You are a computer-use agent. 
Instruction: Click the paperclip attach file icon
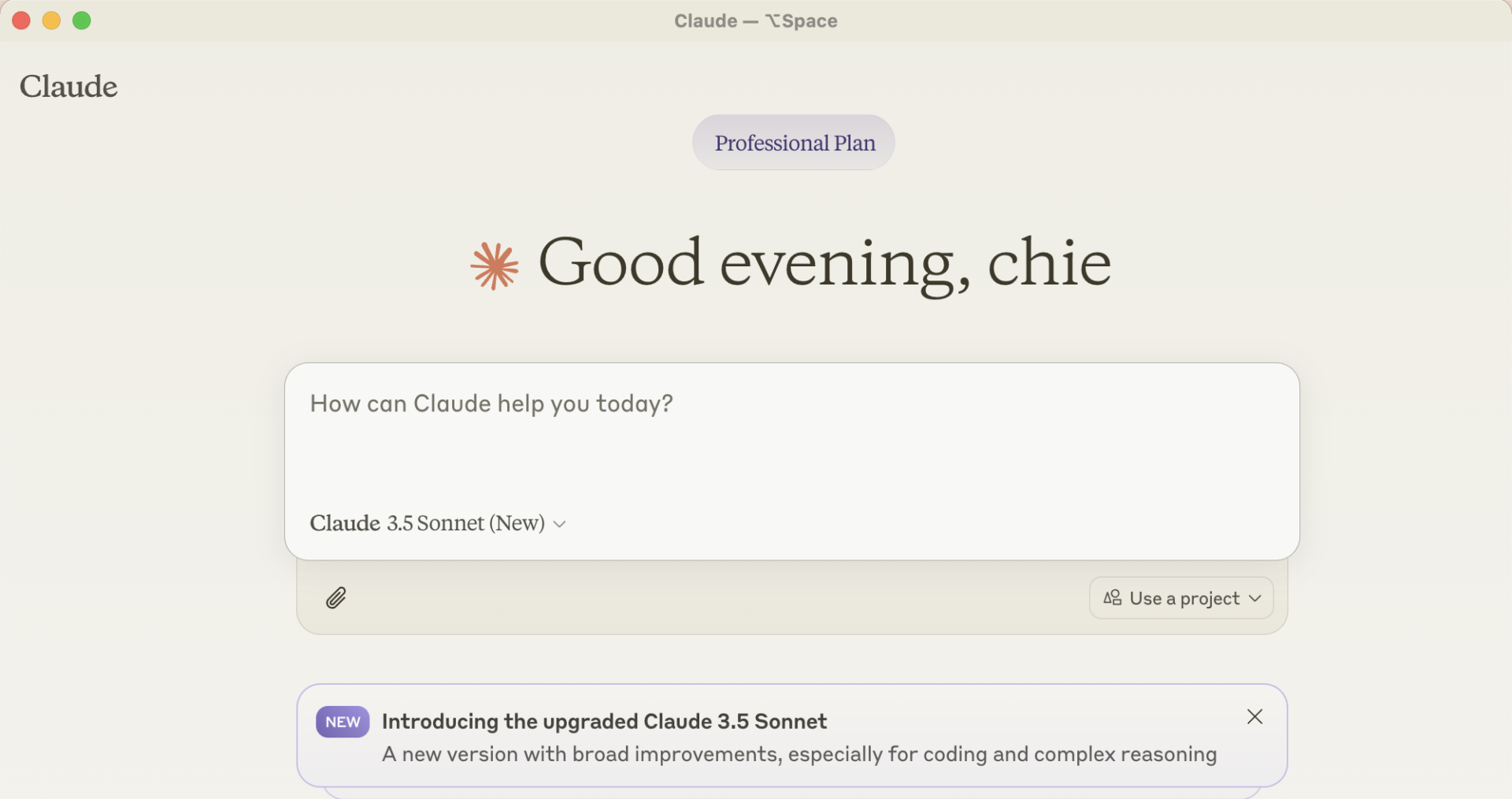336,598
